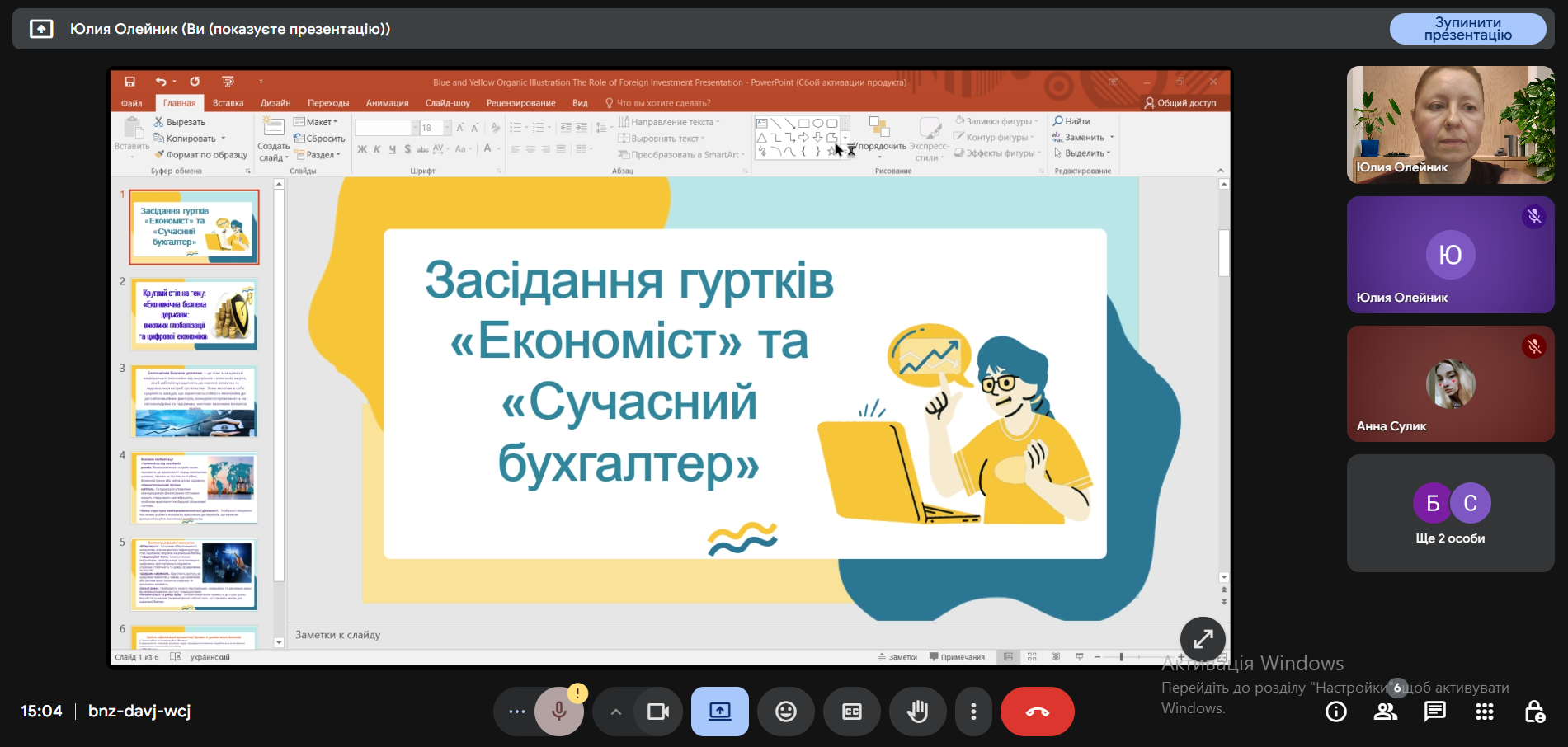Image resolution: width=1568 pixels, height=747 pixels.
Task: Raise hand in the meeting
Action: 917,712
